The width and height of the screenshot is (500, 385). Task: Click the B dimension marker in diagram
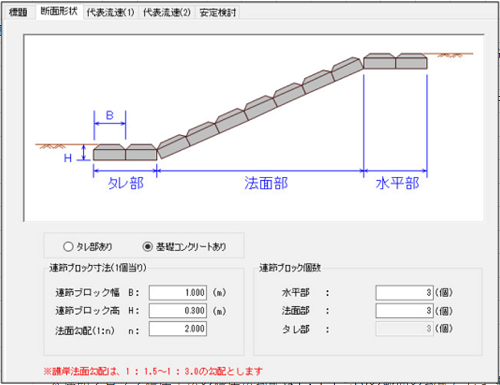(110, 115)
